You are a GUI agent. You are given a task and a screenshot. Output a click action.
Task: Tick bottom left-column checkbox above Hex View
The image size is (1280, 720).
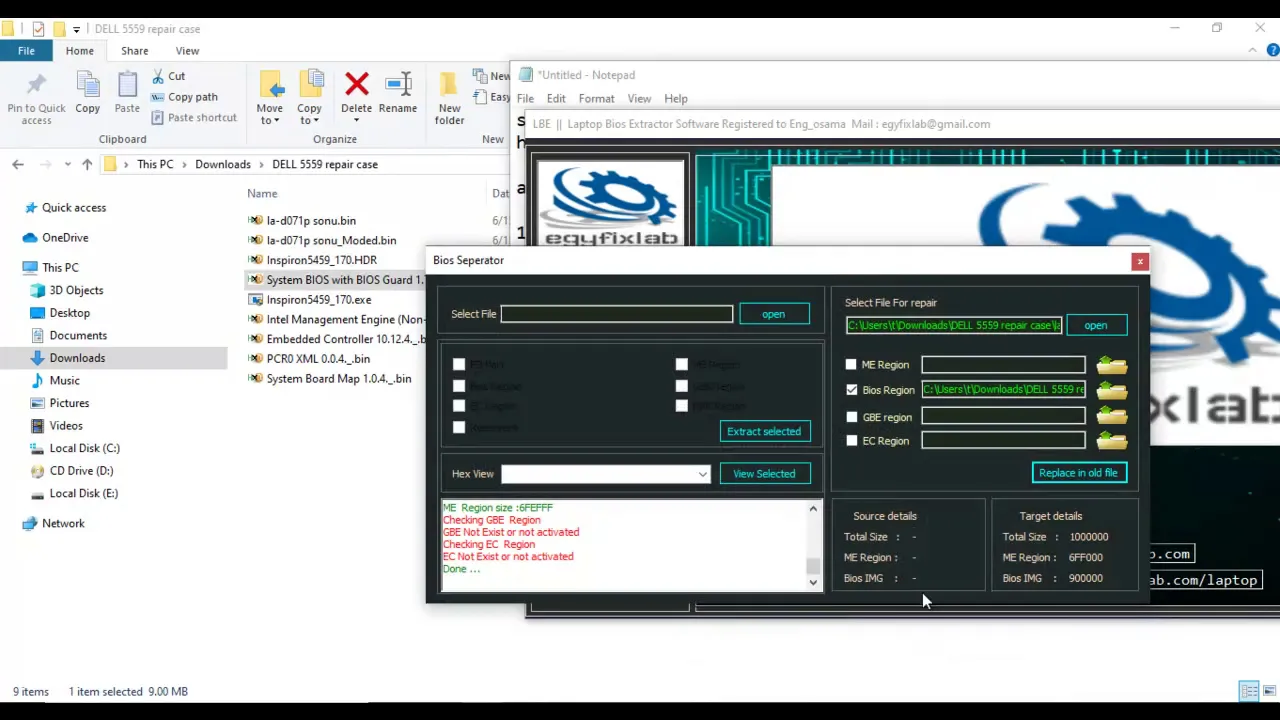pyautogui.click(x=459, y=427)
